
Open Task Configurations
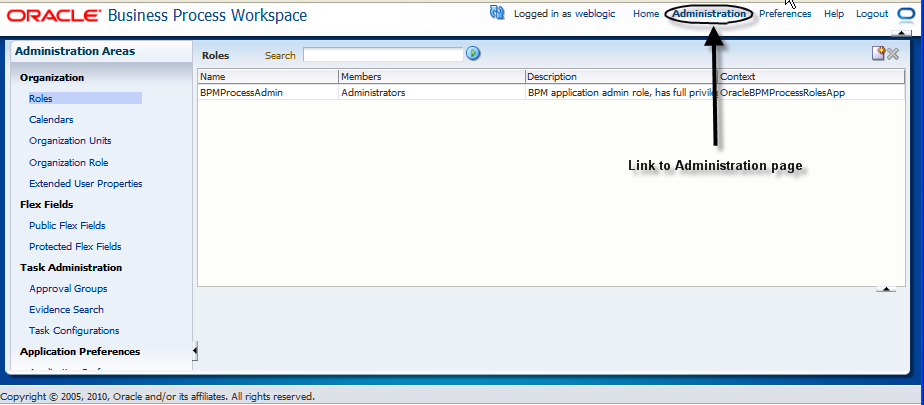point(74,331)
